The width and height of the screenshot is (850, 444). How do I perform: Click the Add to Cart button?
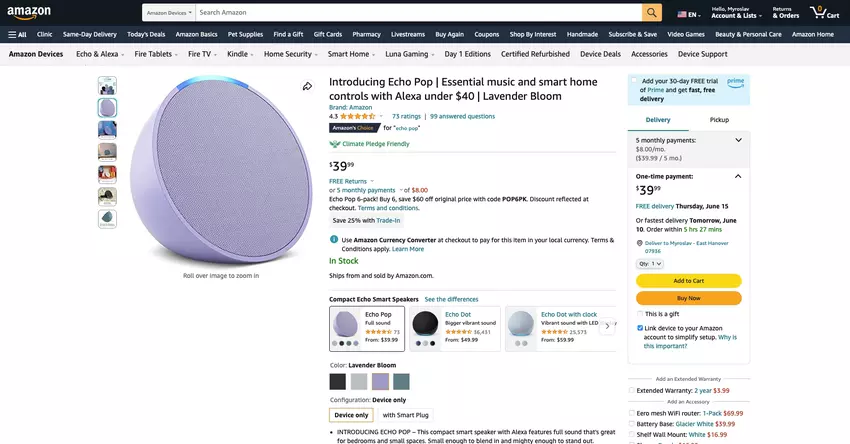(689, 281)
